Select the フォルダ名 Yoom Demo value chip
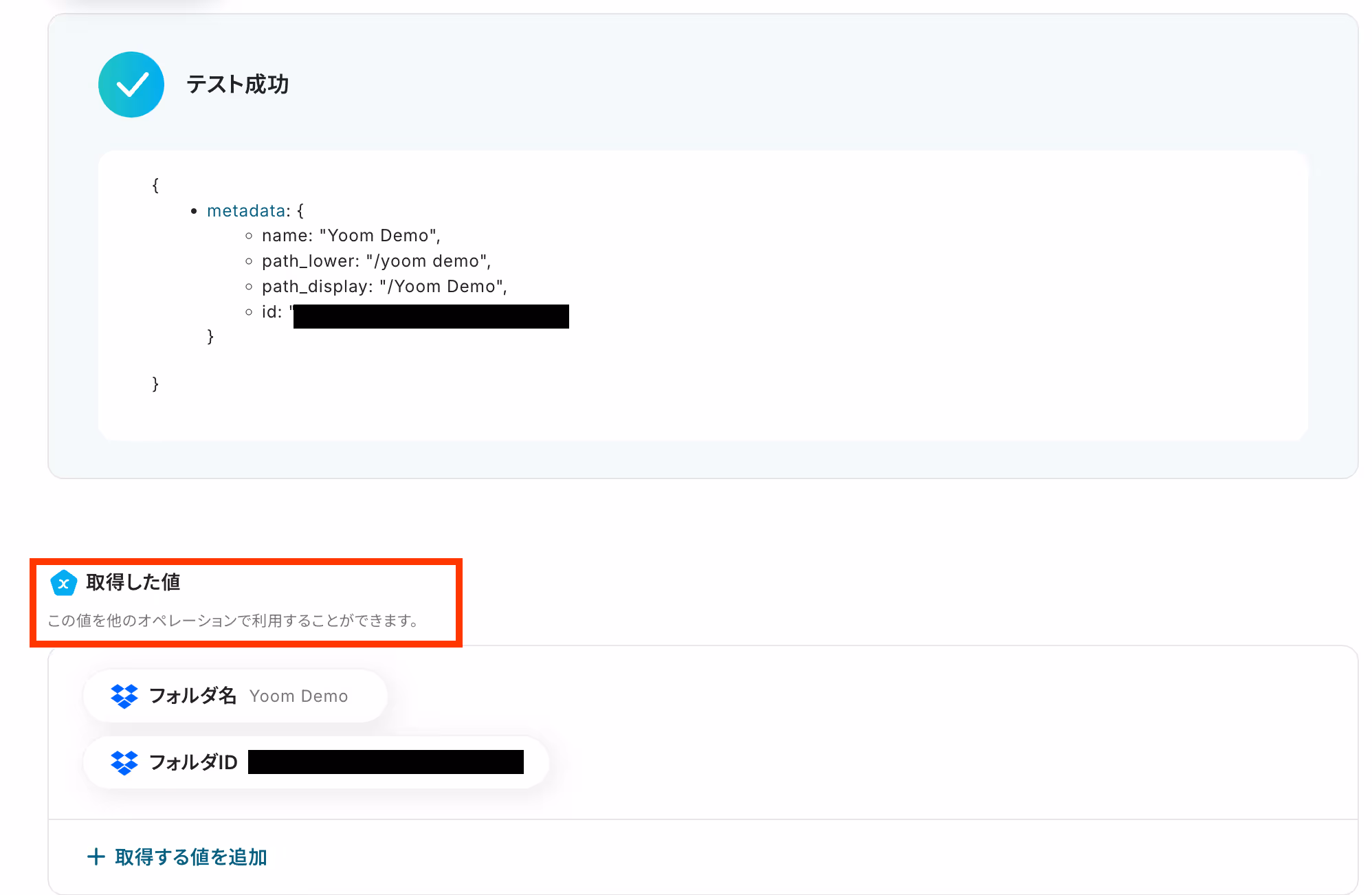The image size is (1372, 895). coord(235,696)
